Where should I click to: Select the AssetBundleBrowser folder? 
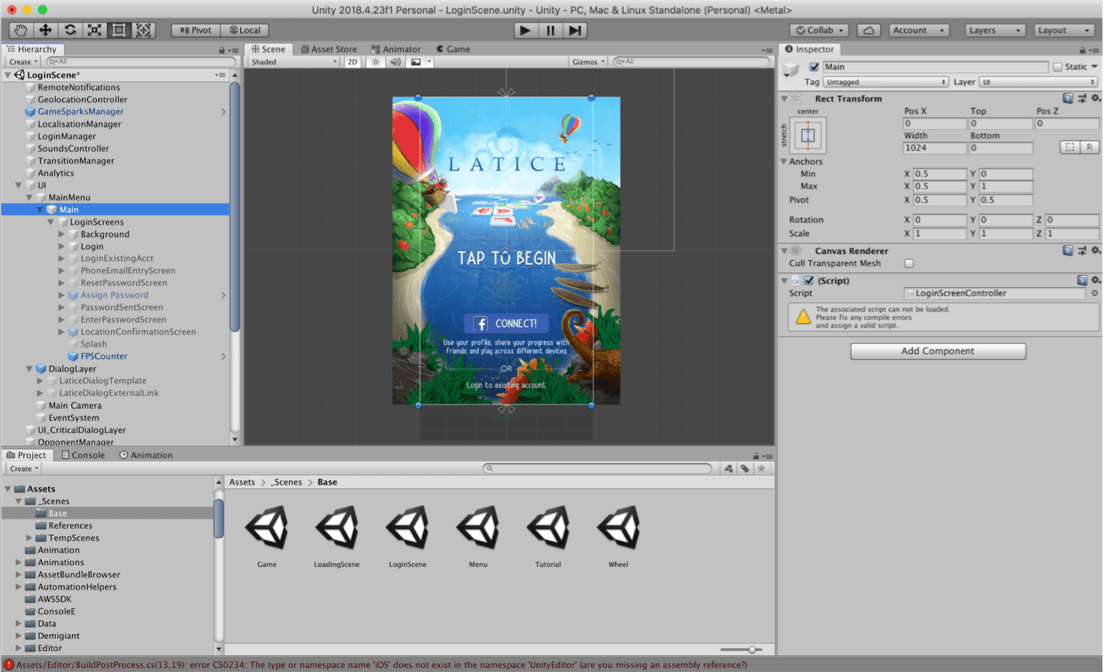pyautogui.click(x=78, y=575)
